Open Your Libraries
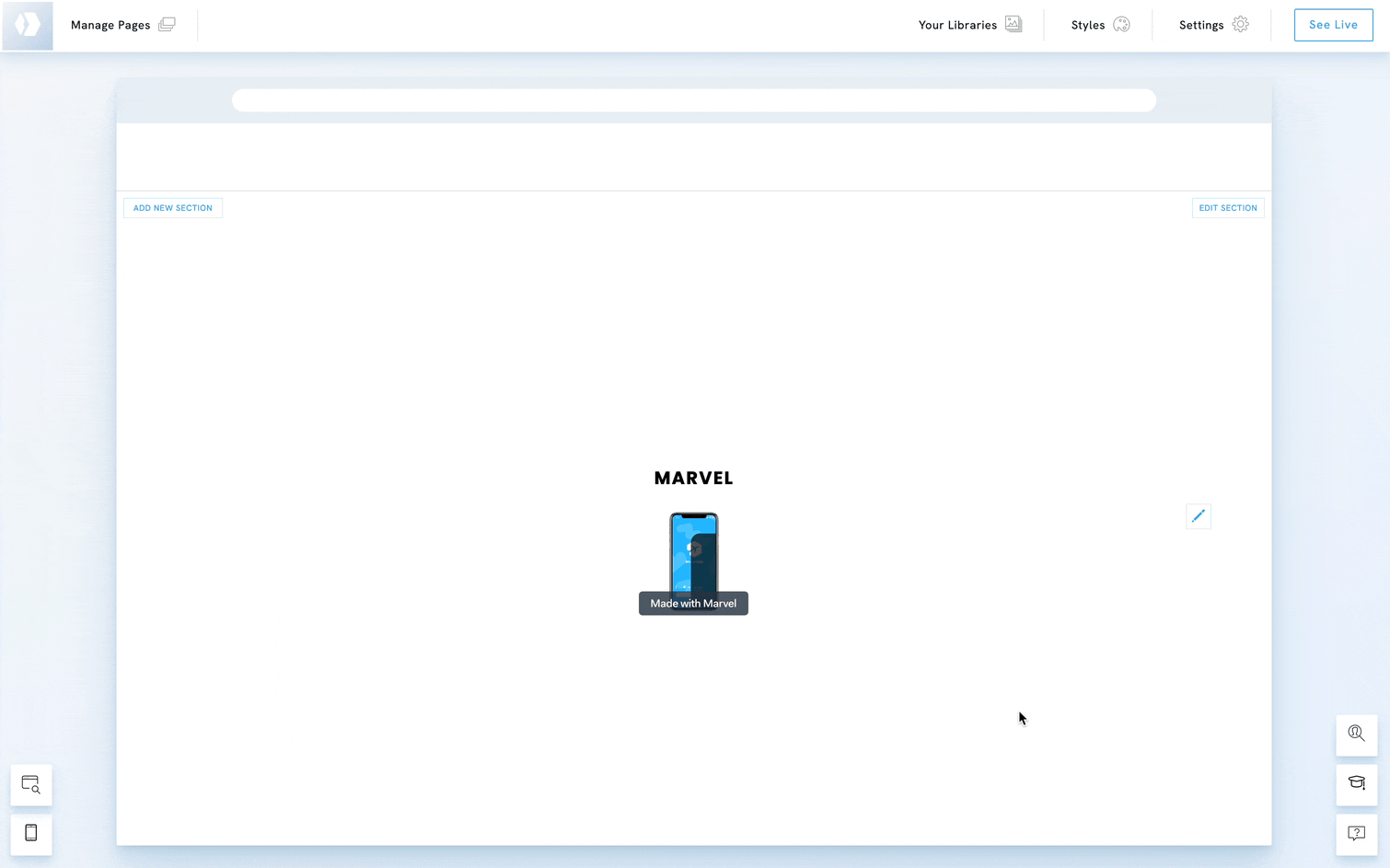 click(x=957, y=25)
